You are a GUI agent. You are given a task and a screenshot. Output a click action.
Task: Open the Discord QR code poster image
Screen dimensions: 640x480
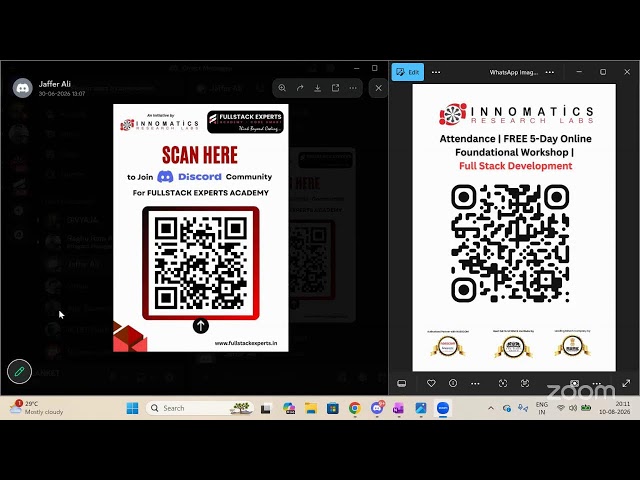(200, 228)
